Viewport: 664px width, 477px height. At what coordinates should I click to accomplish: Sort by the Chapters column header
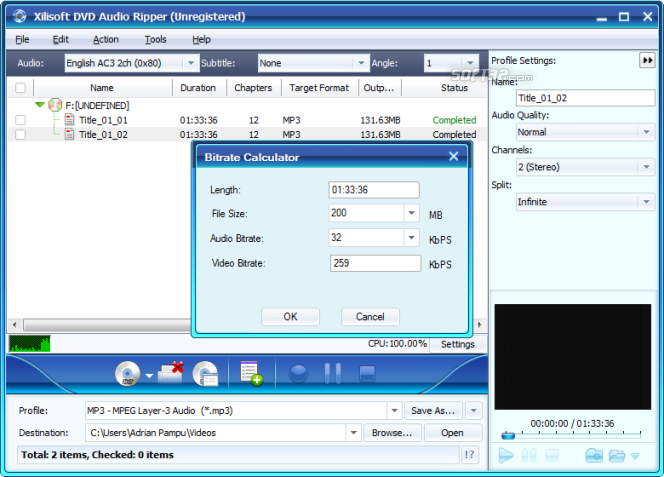[253, 88]
